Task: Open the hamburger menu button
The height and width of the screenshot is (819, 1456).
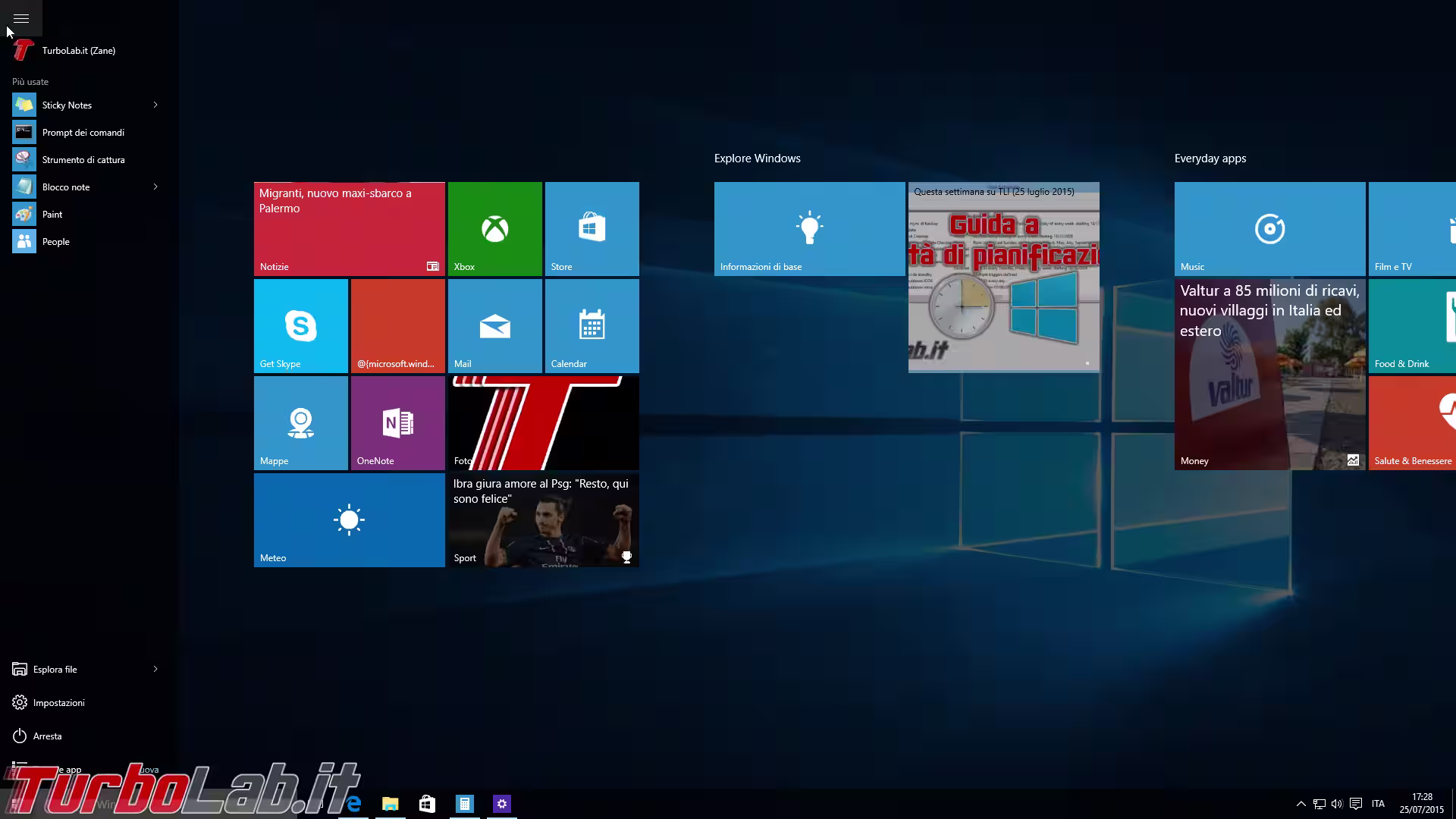Action: [21, 18]
